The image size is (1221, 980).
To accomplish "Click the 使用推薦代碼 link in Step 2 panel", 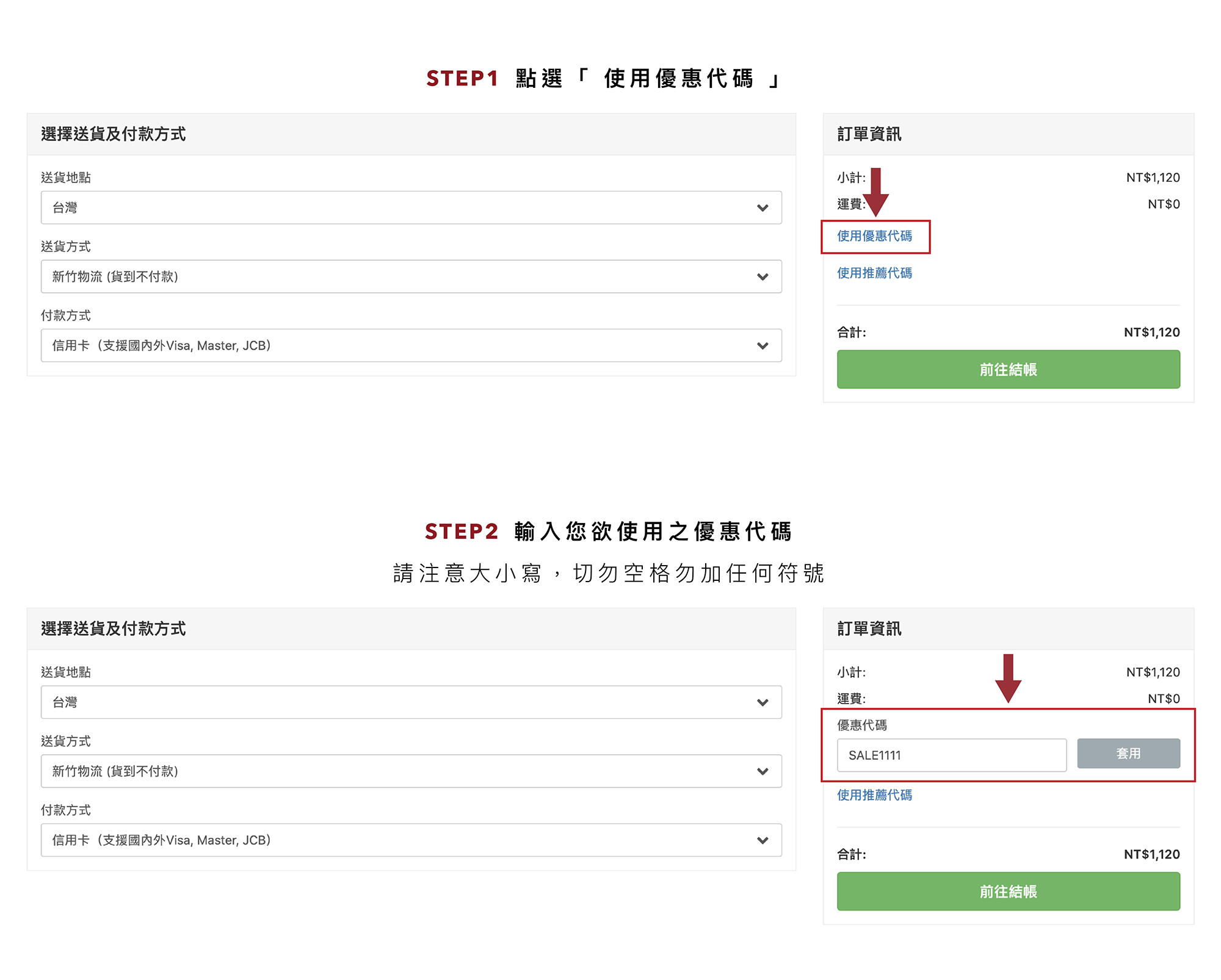I will [874, 795].
